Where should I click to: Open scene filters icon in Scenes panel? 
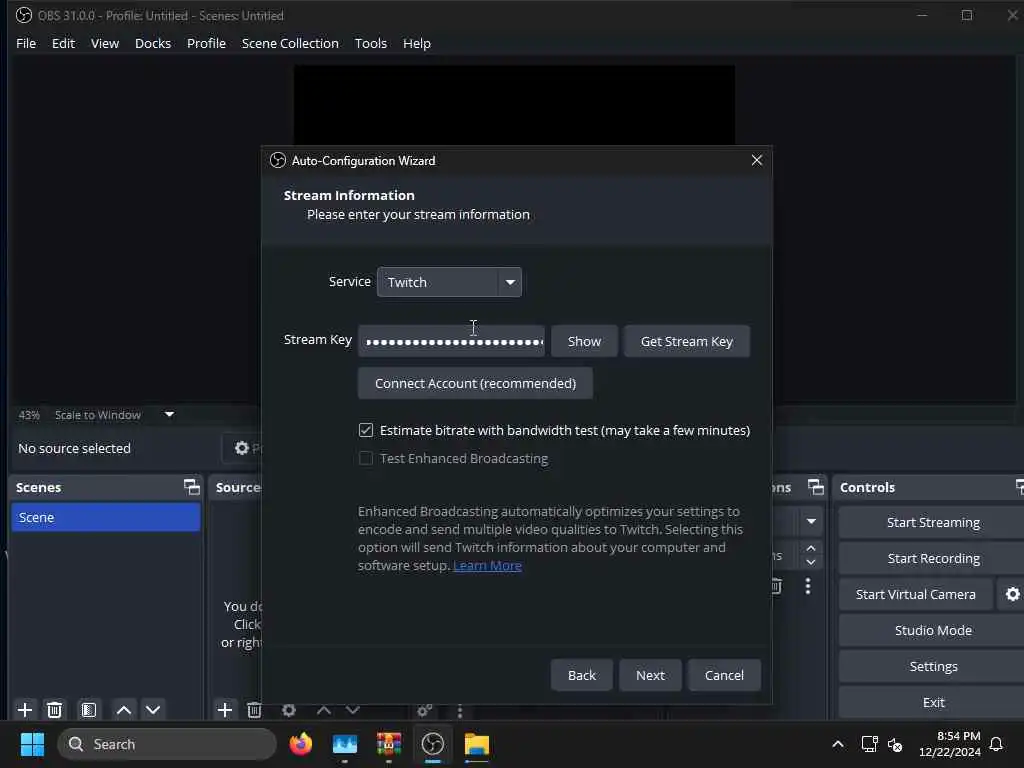(x=89, y=710)
